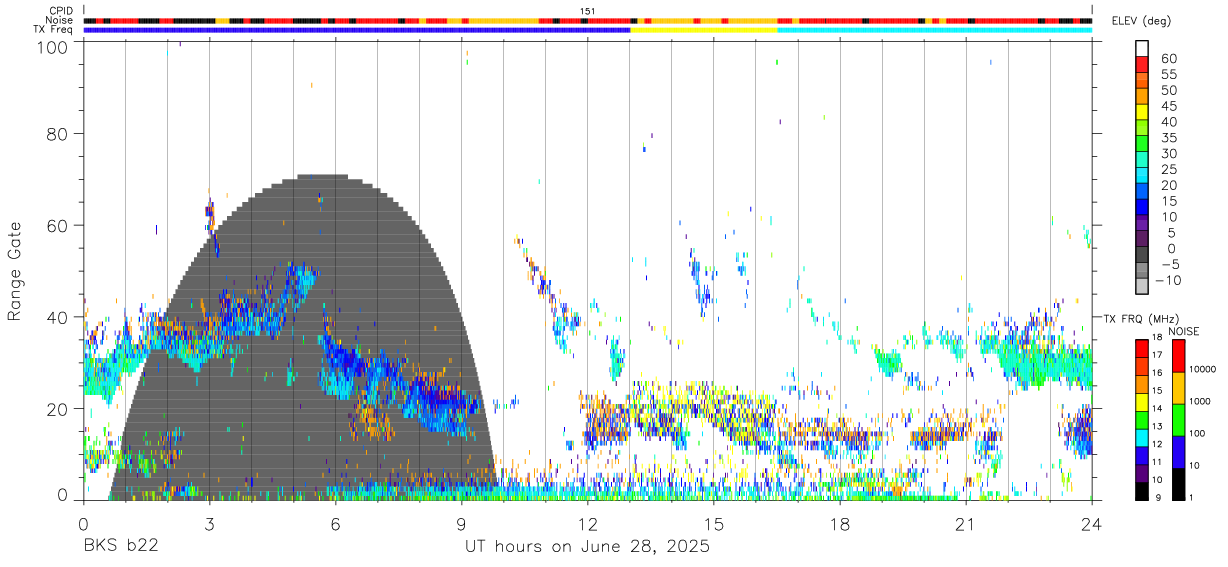Click the 21 tick on the UT hours axis

966,523
